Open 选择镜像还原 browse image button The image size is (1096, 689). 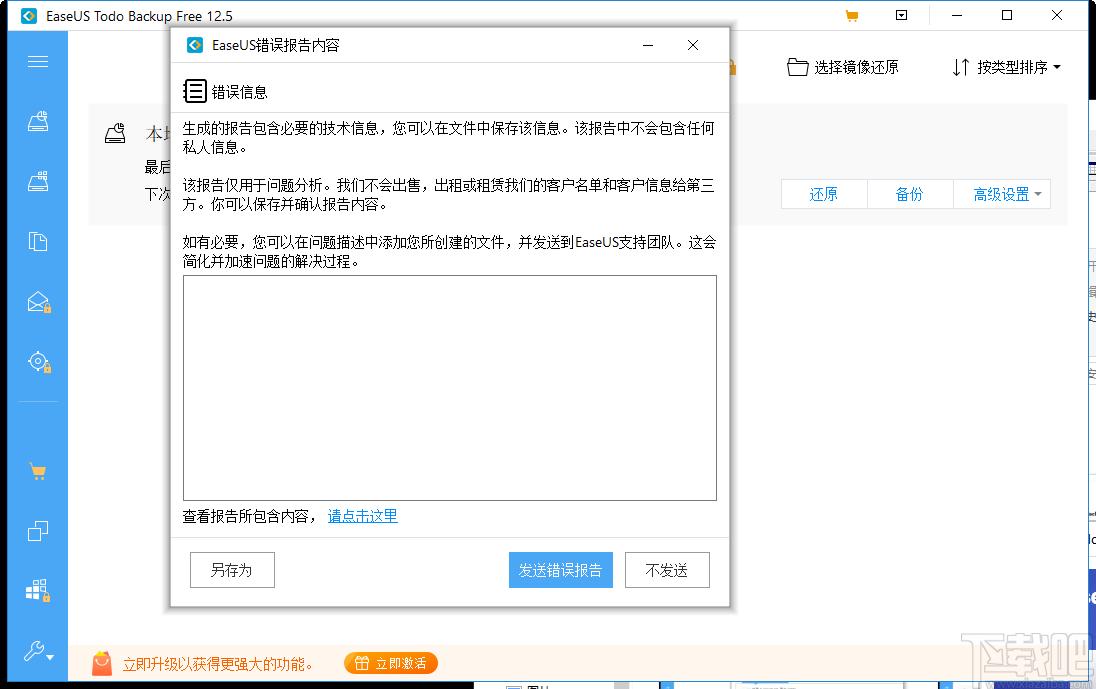pyautogui.click(x=842, y=67)
